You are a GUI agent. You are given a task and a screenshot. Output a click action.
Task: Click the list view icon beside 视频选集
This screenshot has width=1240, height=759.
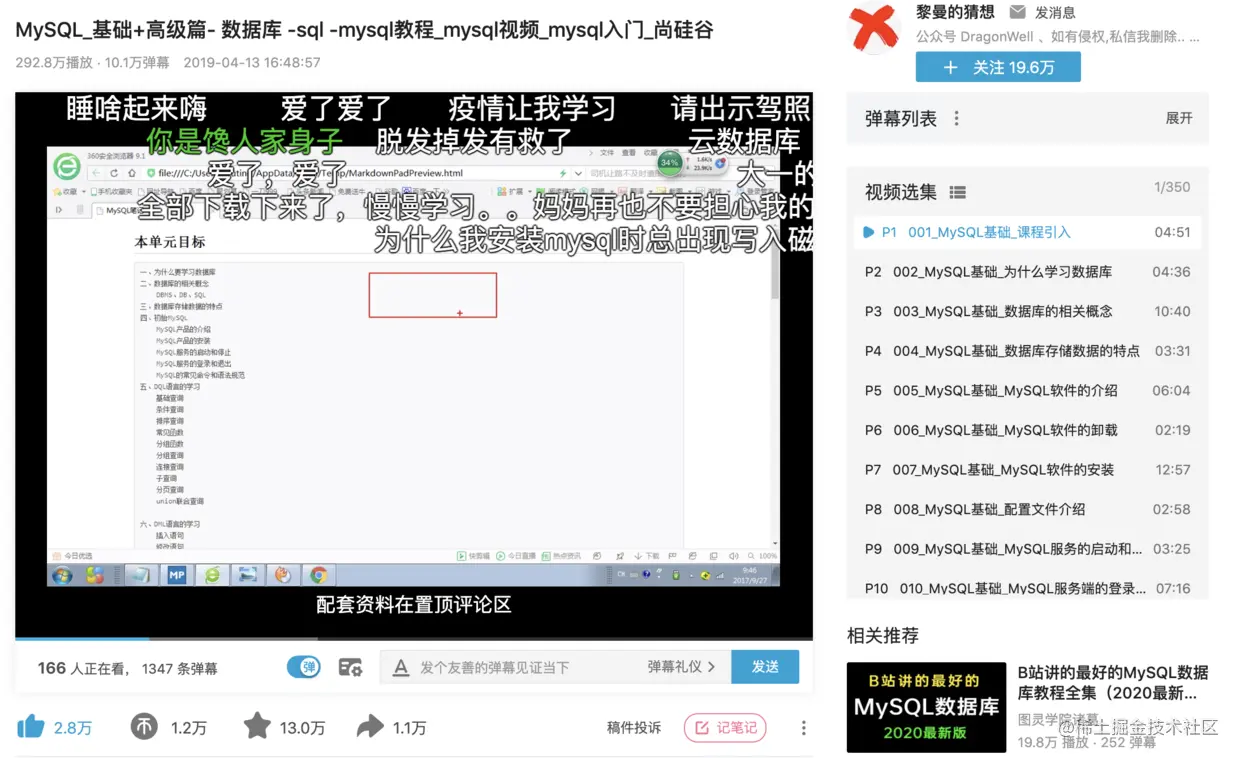click(x=957, y=192)
